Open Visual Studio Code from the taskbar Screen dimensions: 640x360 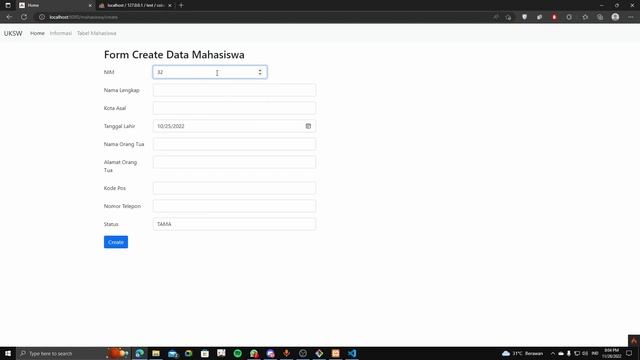tap(352, 353)
